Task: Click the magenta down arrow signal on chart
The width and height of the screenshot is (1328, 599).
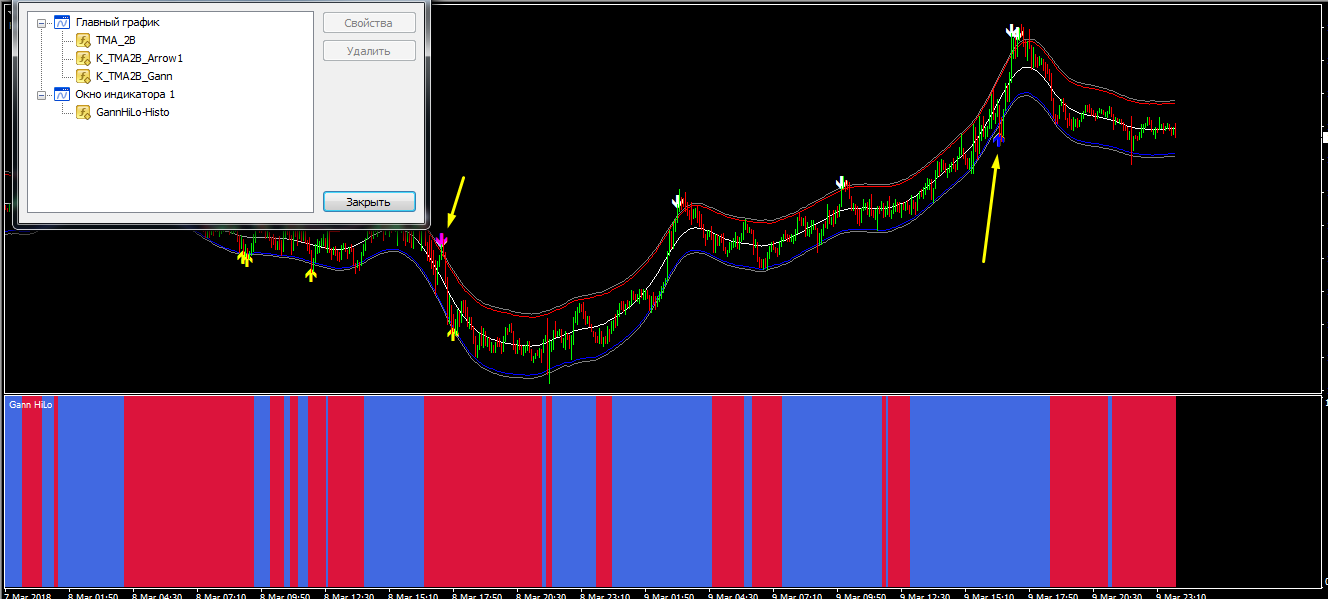Action: click(442, 240)
